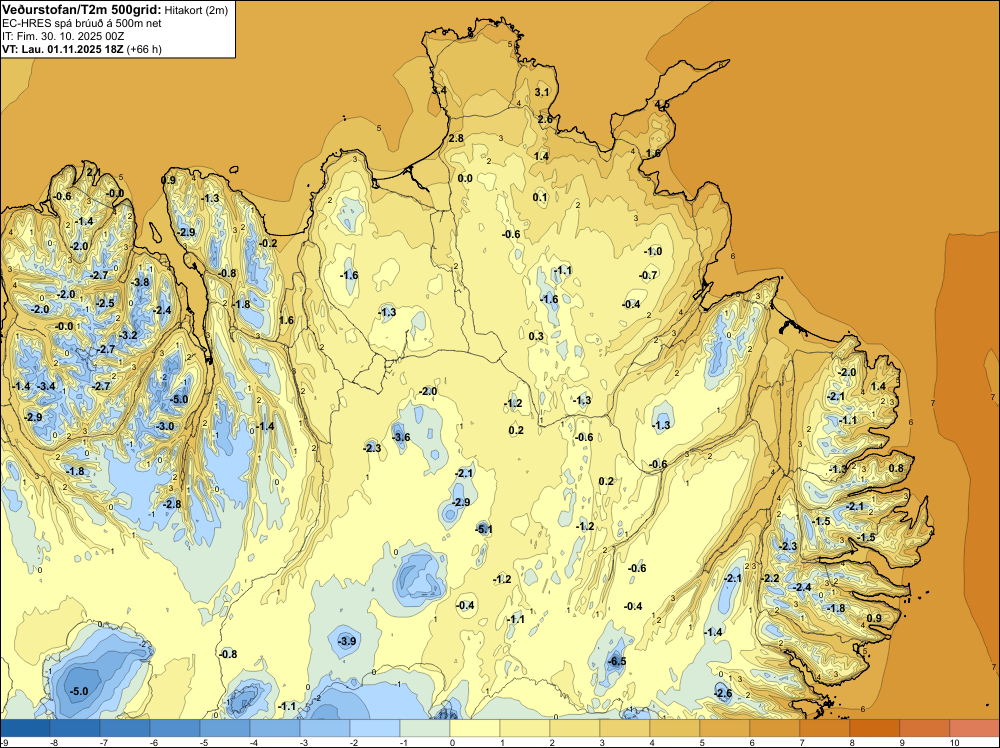Click the legend swatch between -3 and -2
Screen dimensions: 1000x748
(325, 728)
